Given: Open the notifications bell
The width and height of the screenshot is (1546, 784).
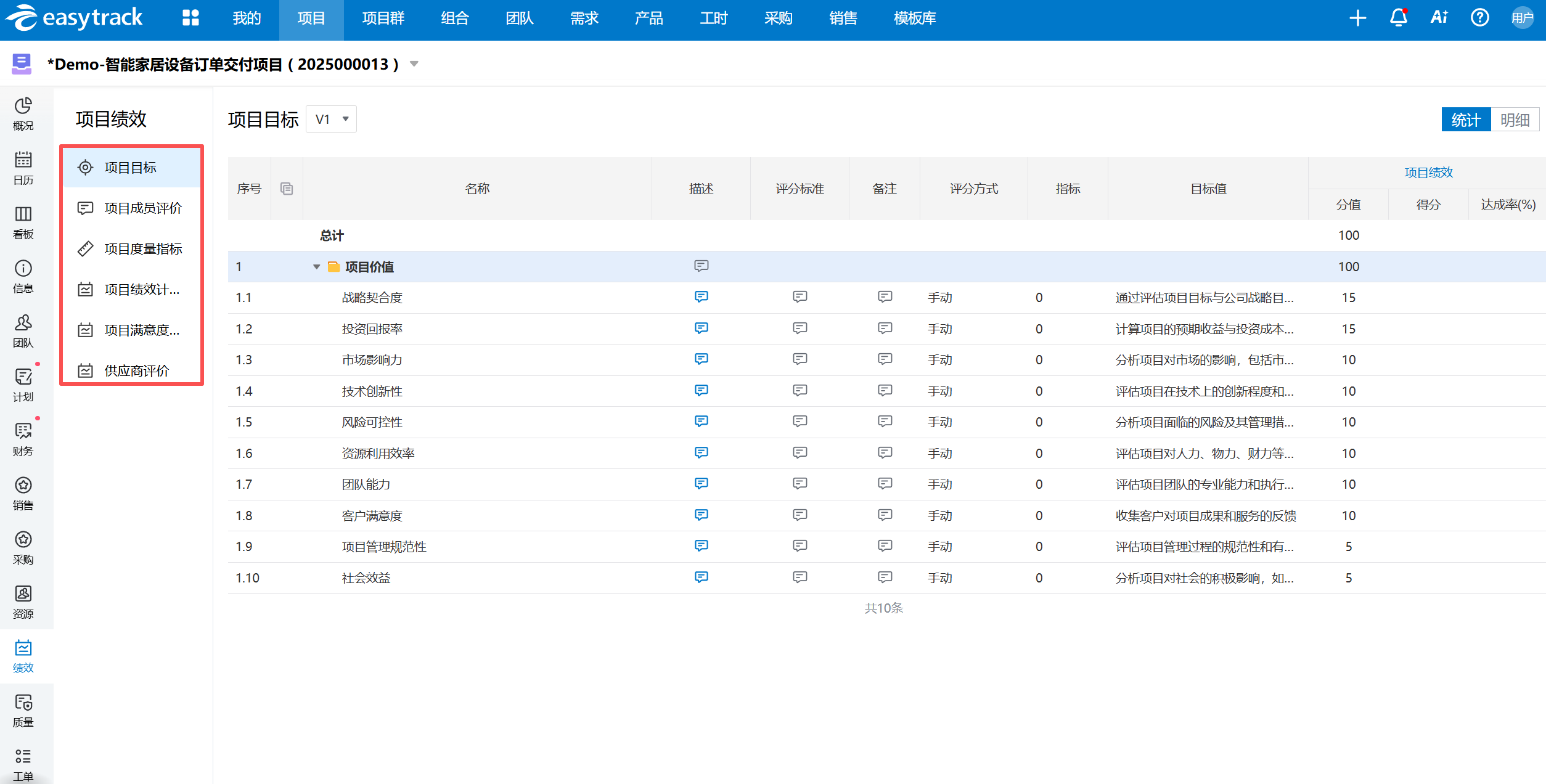Looking at the screenshot, I should click(1399, 18).
